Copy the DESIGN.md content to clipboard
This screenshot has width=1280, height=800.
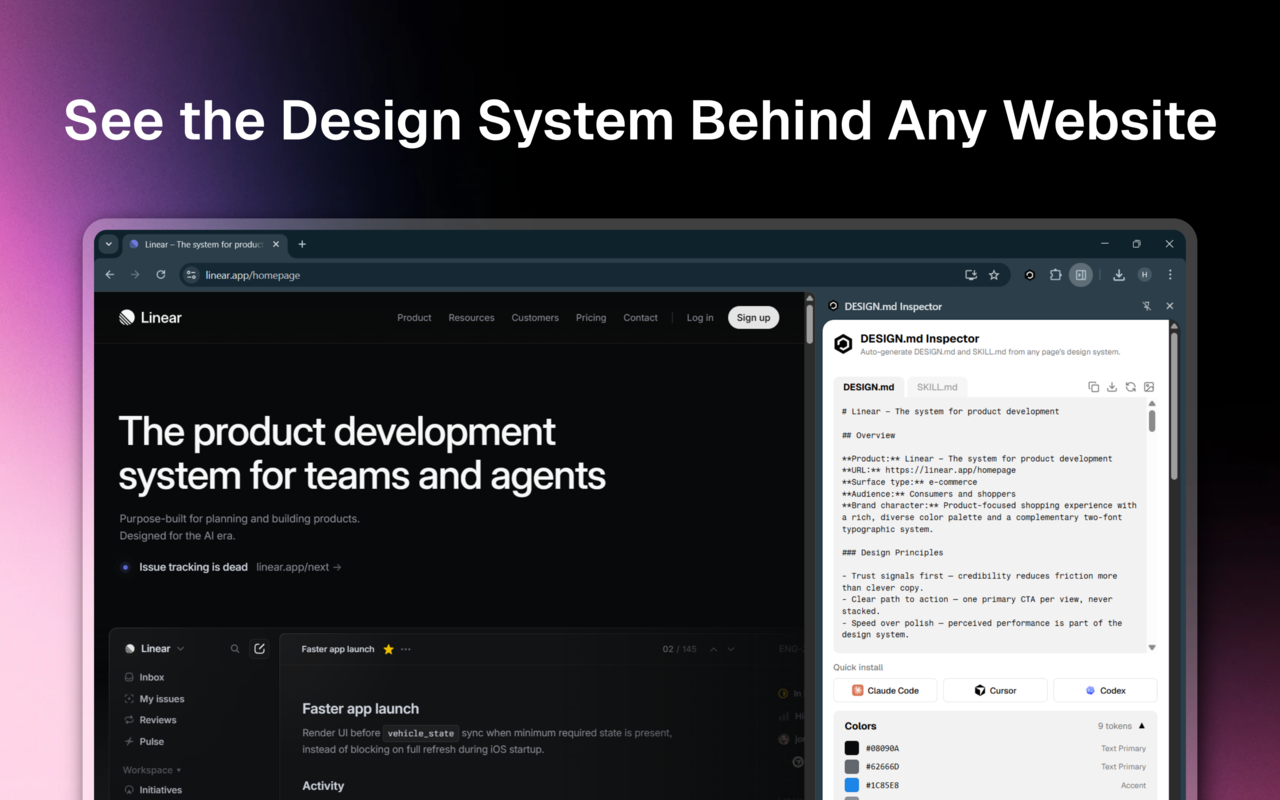point(1093,387)
